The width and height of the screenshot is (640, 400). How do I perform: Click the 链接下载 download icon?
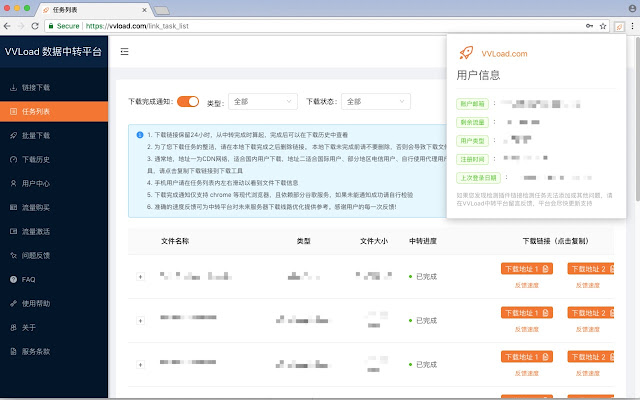point(13,87)
